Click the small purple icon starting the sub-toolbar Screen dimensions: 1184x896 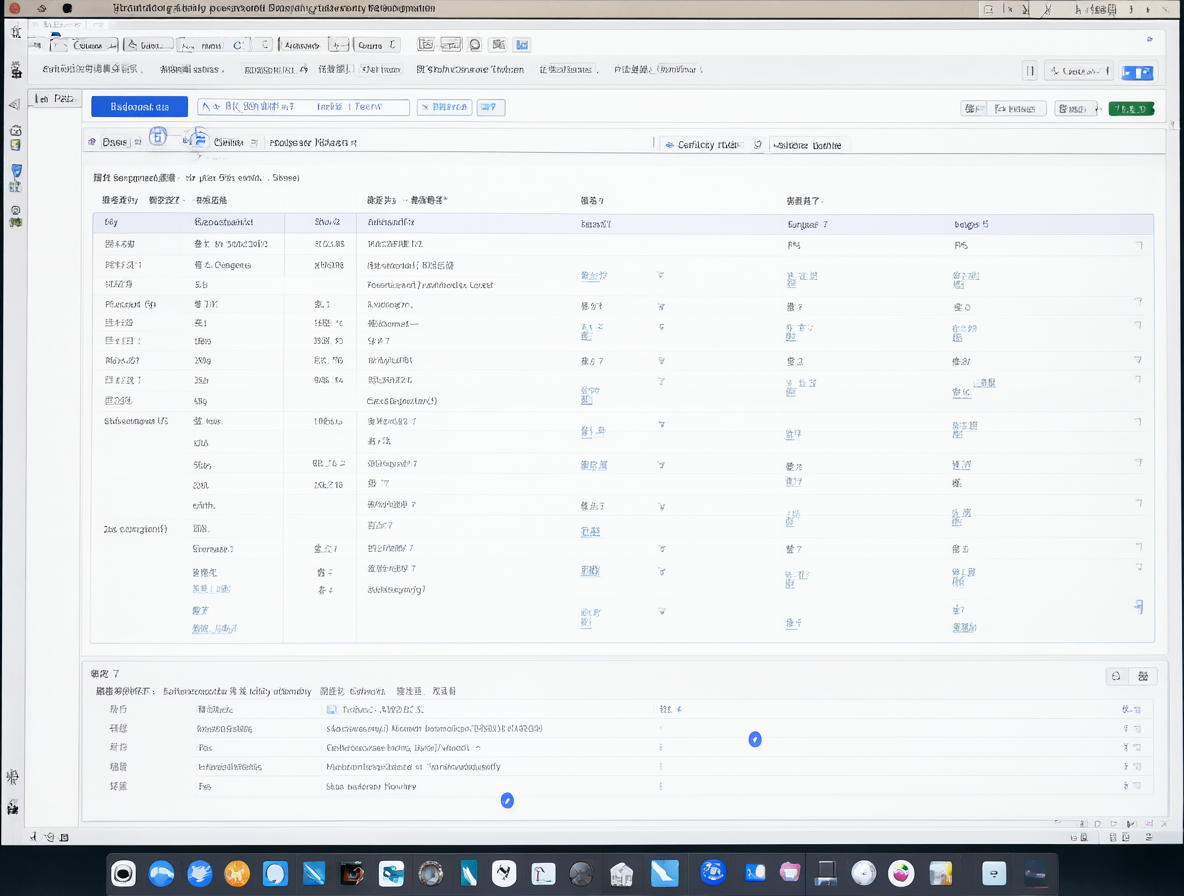click(x=92, y=142)
